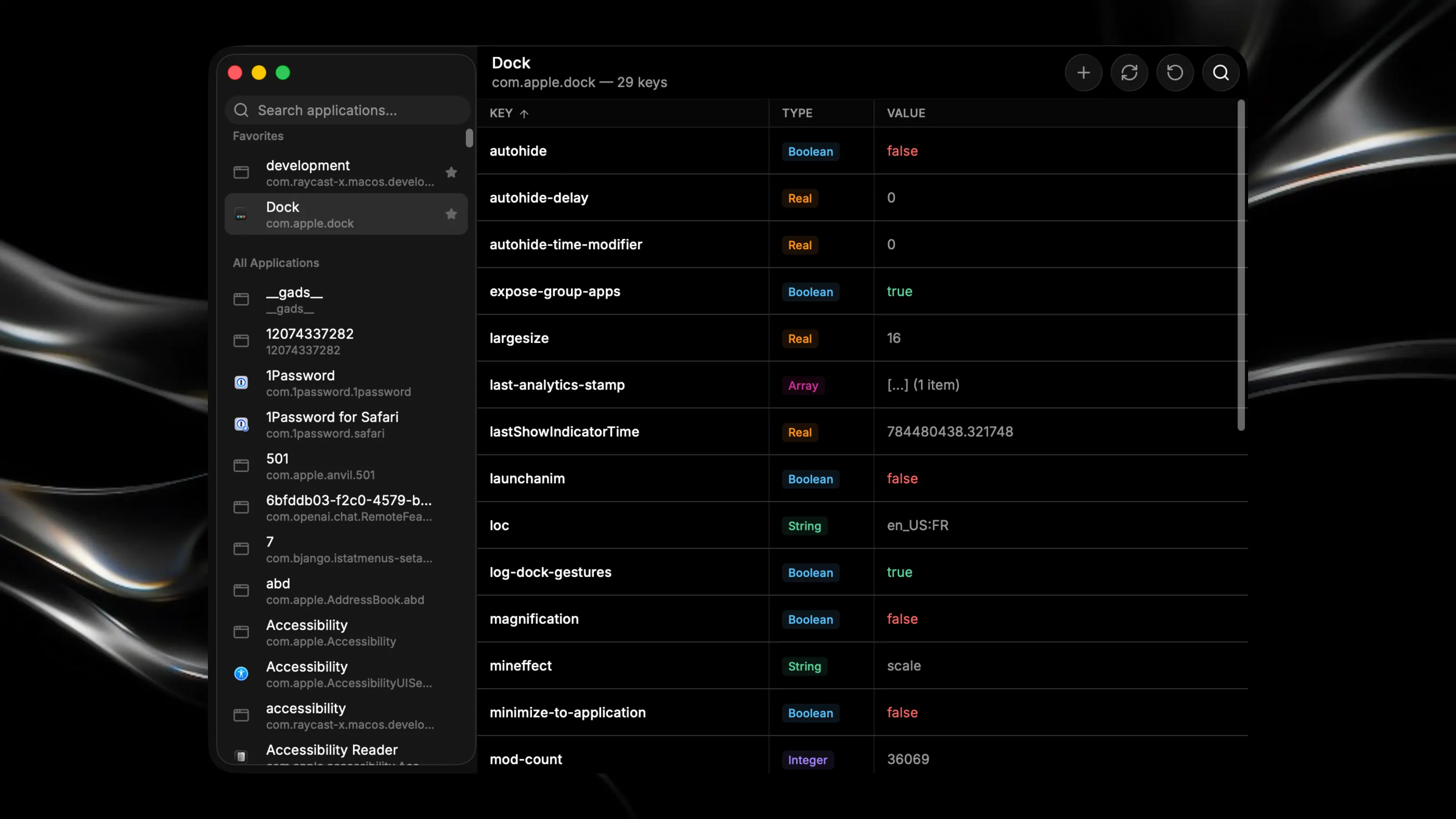Screen dimensions: 1456x819
Task: Click the loc value en_US:FR
Action: [917, 526]
